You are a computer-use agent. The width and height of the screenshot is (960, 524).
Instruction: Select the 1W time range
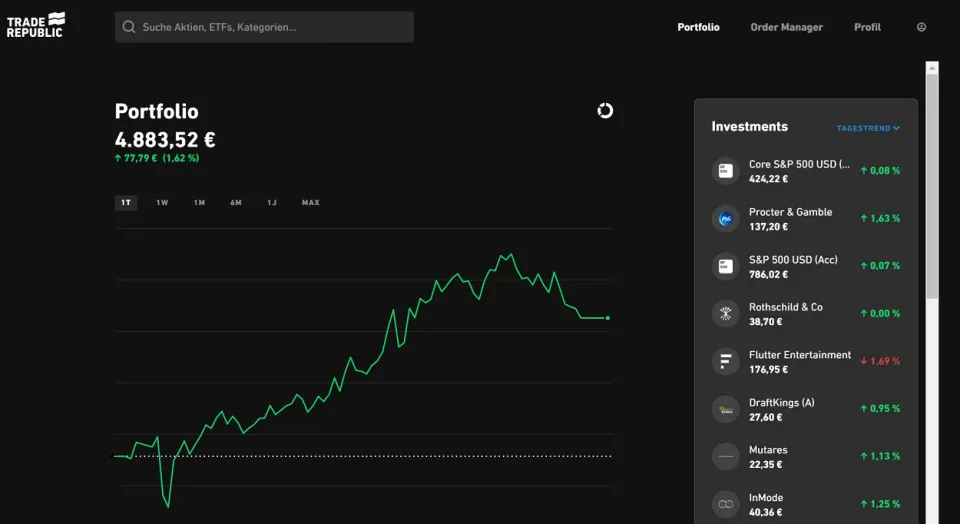click(x=162, y=203)
